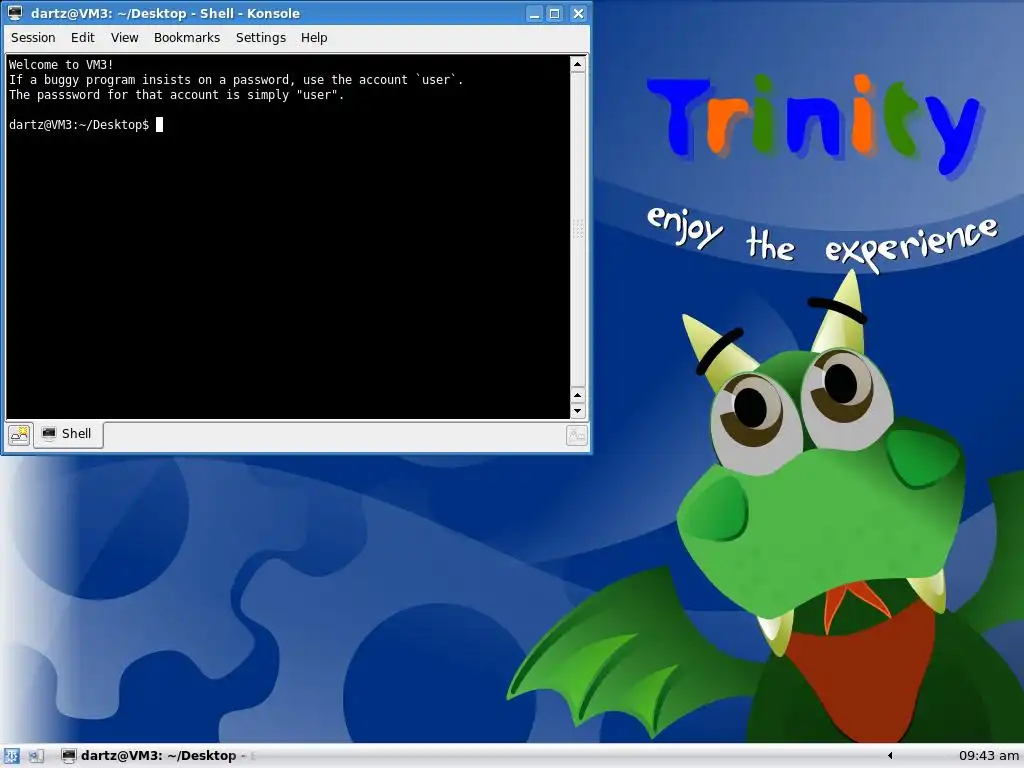
Task: Open the Bookmarks menu
Action: pyautogui.click(x=187, y=38)
